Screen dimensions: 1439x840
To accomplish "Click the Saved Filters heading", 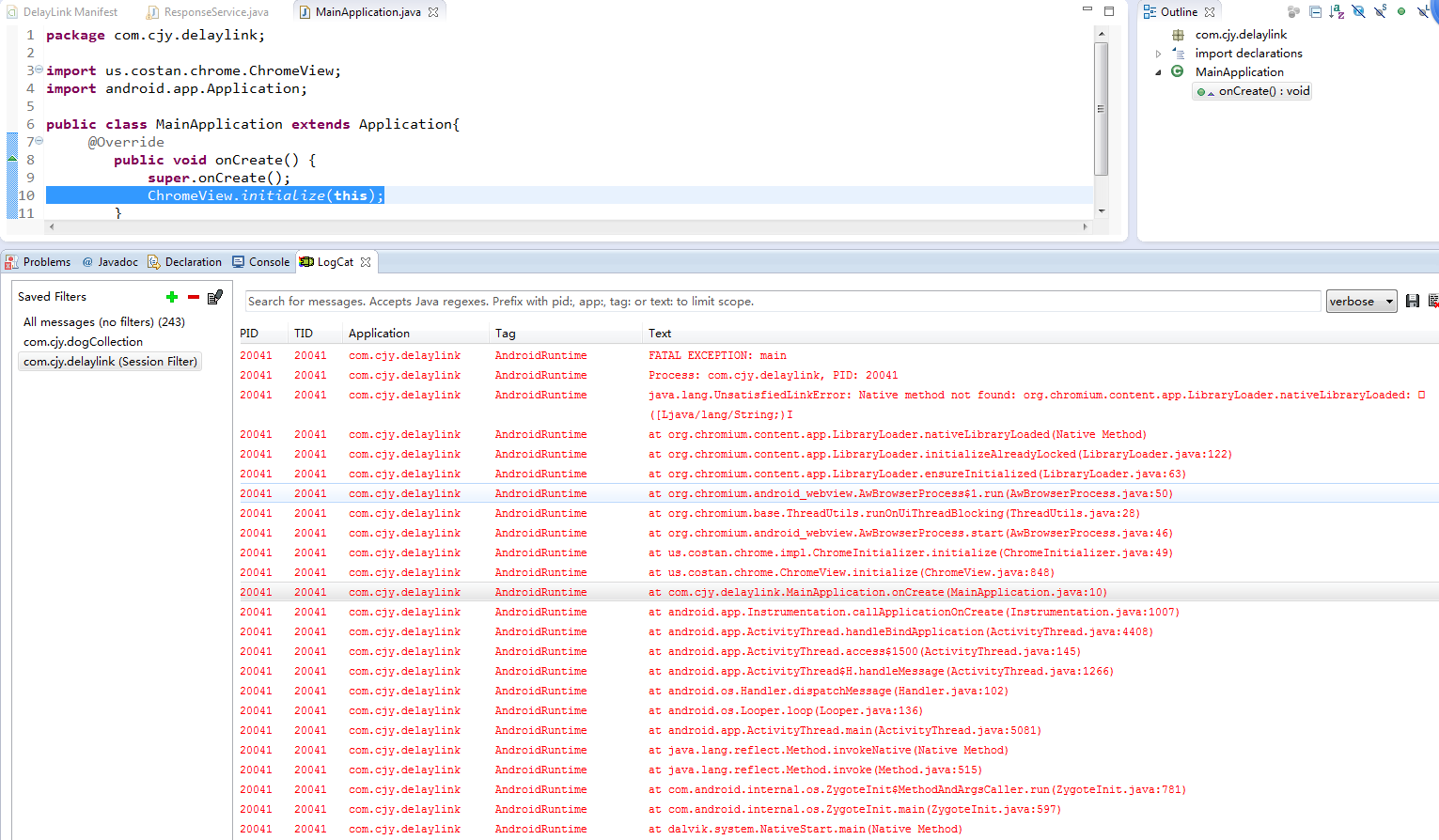I will coord(52,296).
